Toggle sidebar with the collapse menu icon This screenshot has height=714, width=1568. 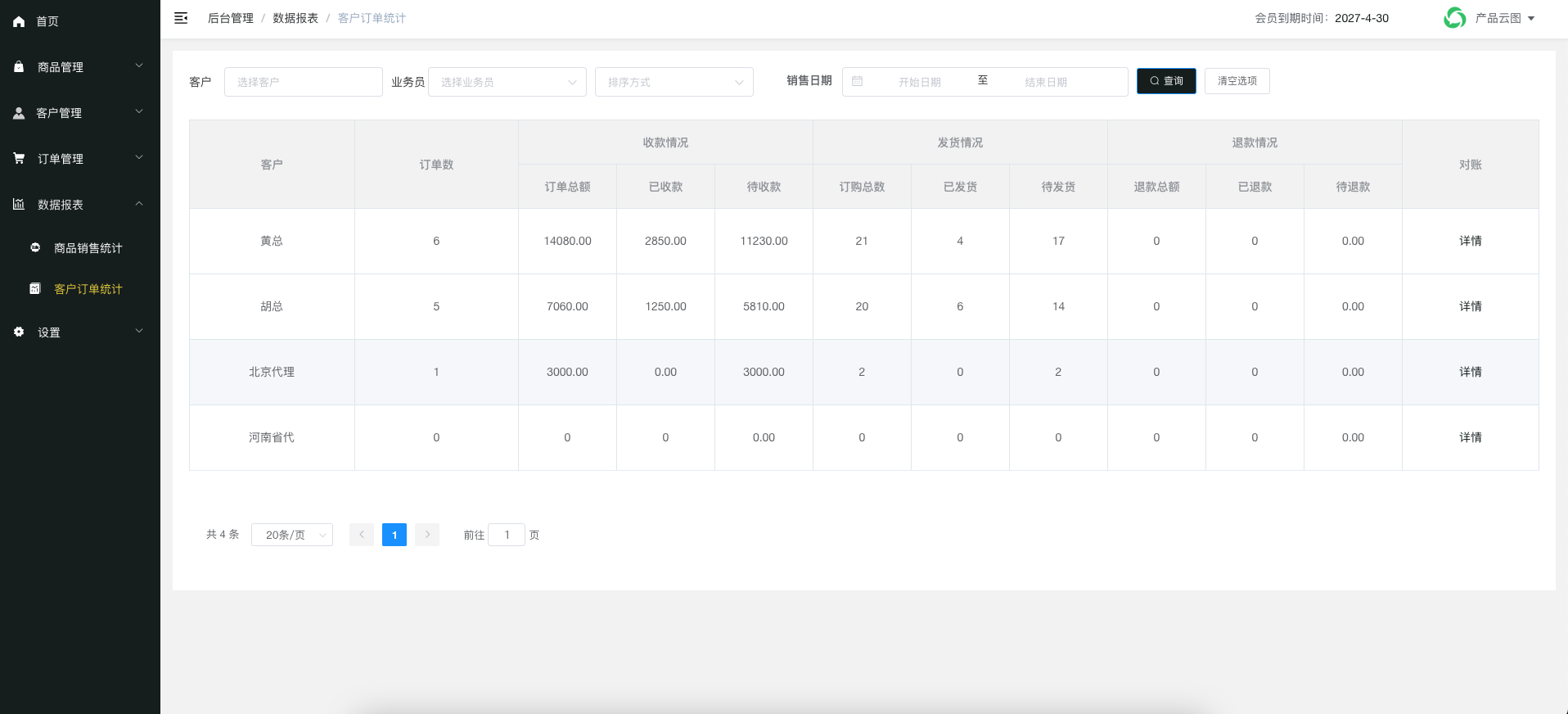[181, 18]
